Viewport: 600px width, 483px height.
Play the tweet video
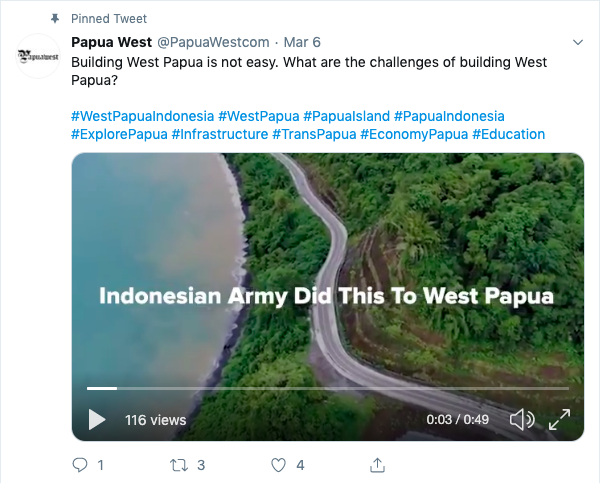tap(97, 420)
